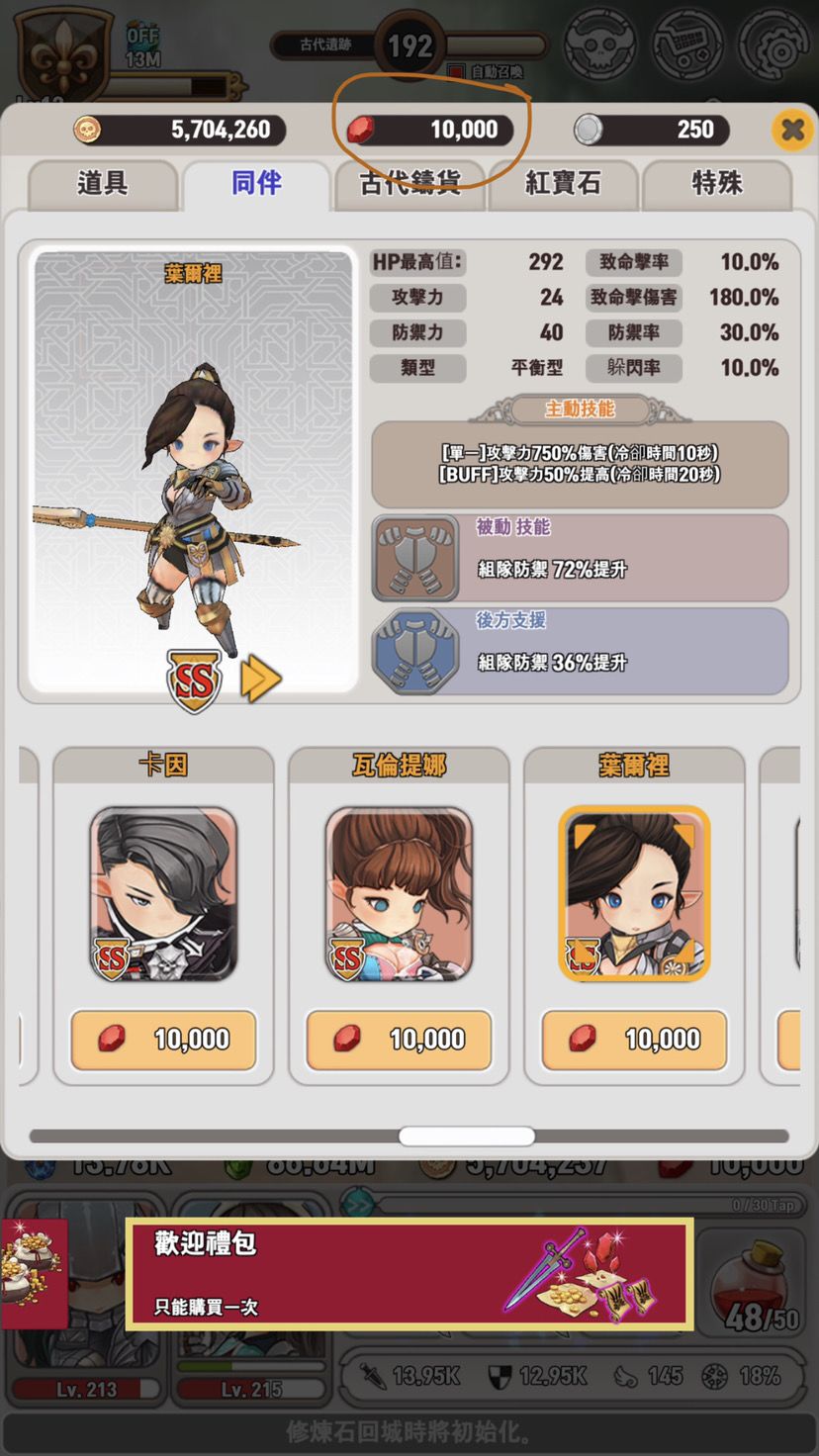
Task: Click the red ruby currency icon
Action: coord(361,129)
